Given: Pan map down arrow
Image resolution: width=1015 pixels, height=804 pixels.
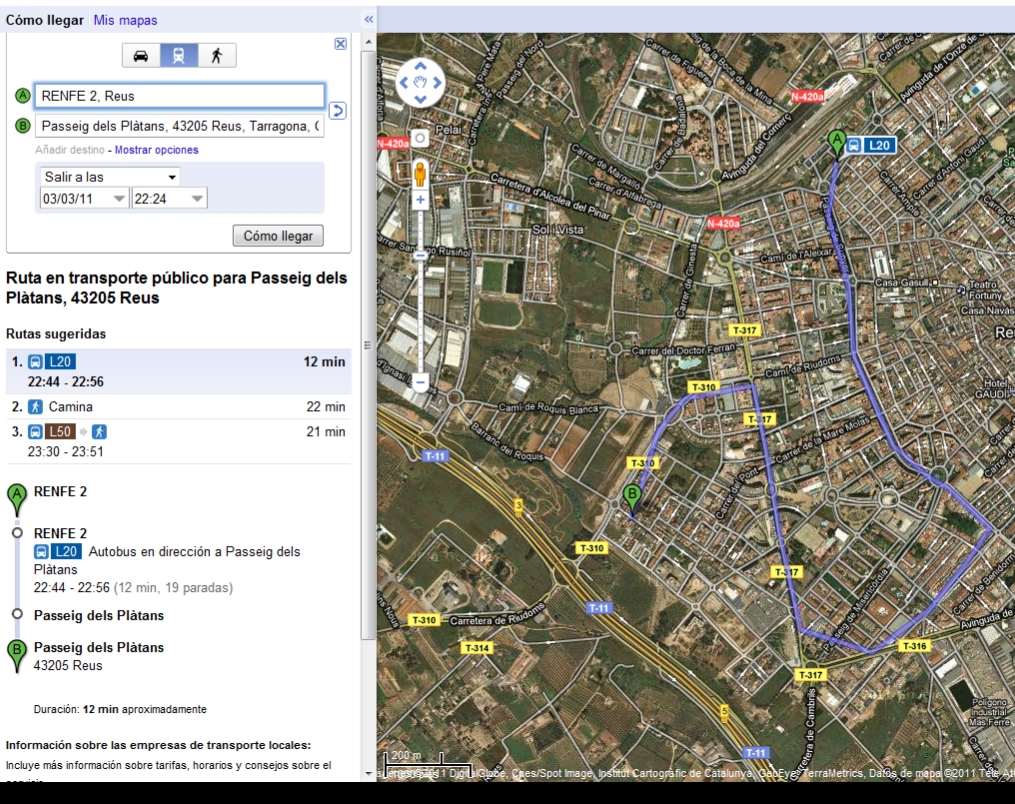Looking at the screenshot, I should (421, 99).
